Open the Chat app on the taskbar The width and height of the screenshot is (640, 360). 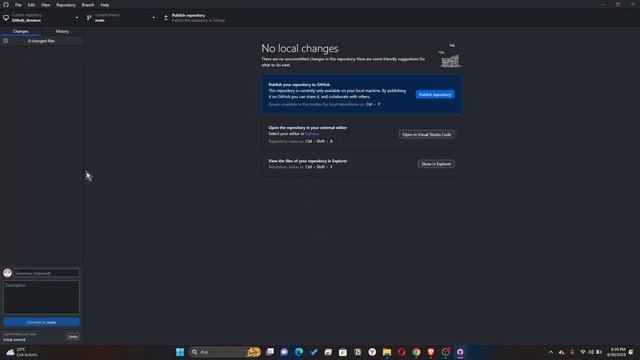click(x=284, y=352)
